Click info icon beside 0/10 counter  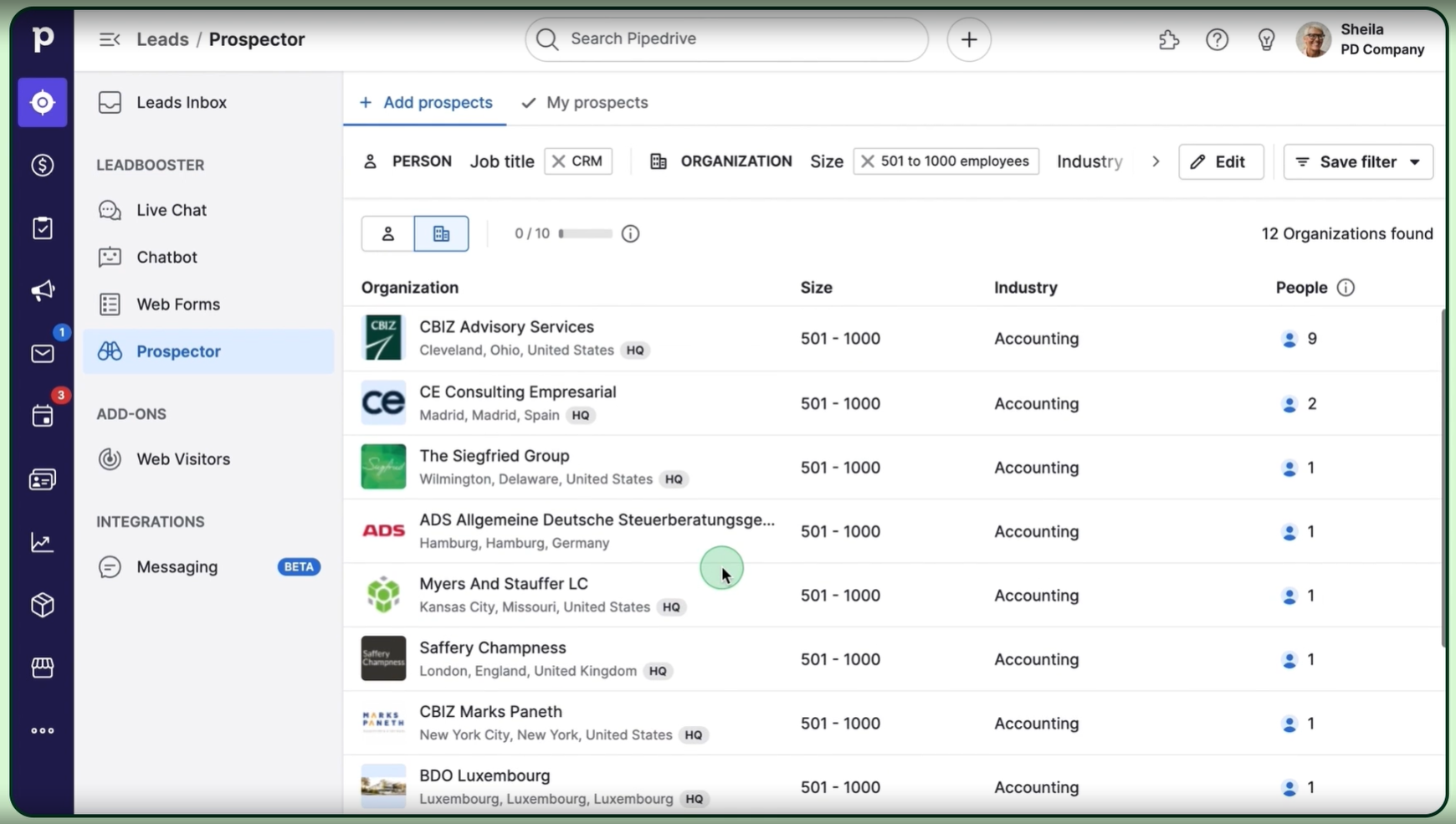(x=631, y=233)
